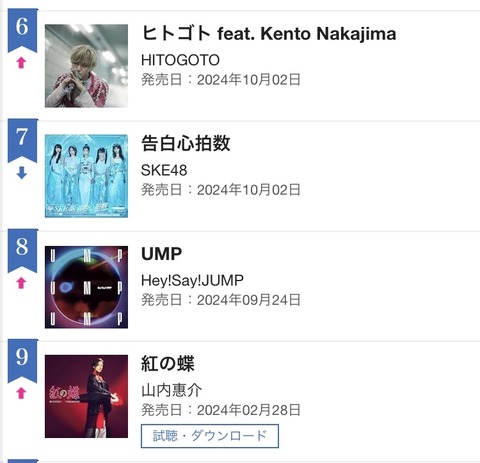
Task: Click blue down arrow under rank 7
Action: tap(21, 173)
